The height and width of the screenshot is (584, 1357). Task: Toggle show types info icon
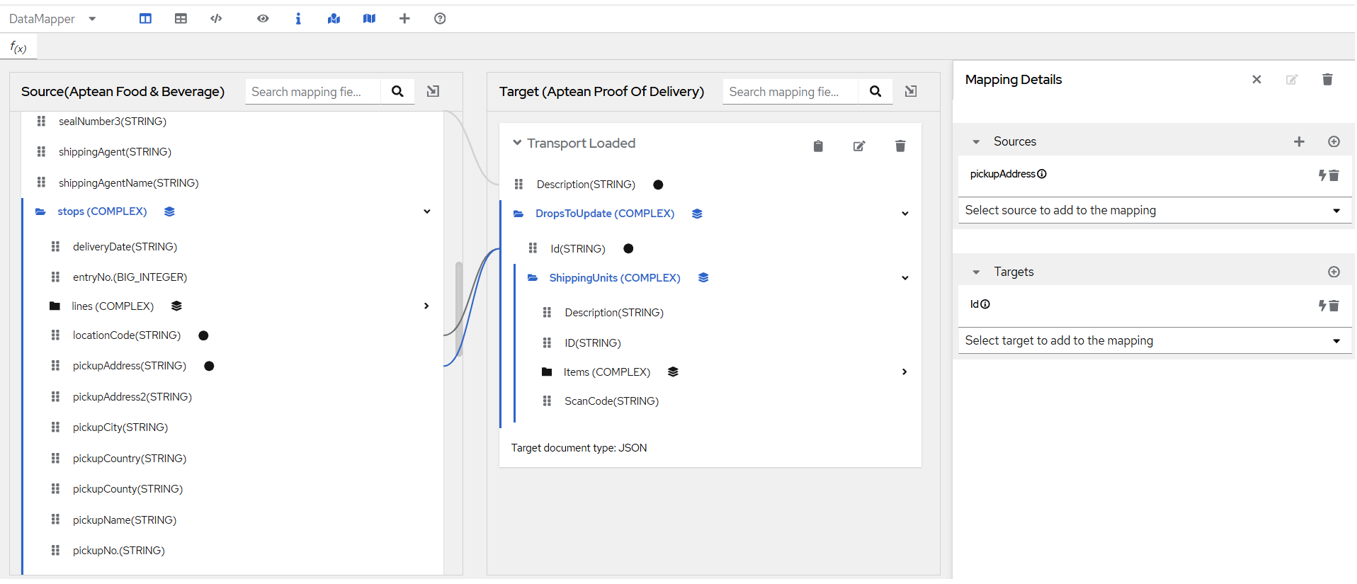[x=298, y=19]
